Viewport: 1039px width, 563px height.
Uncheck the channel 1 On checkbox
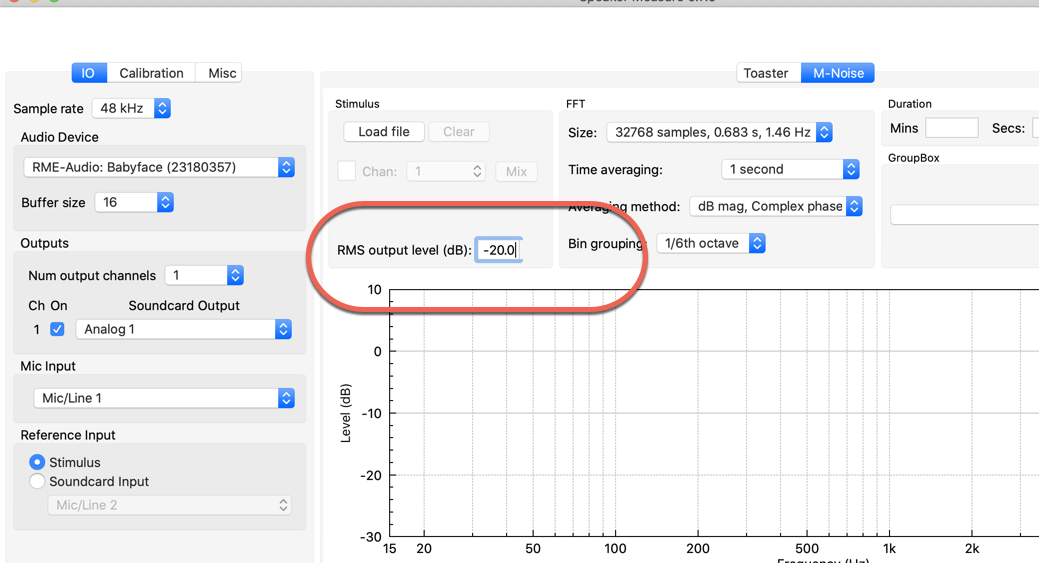click(57, 329)
